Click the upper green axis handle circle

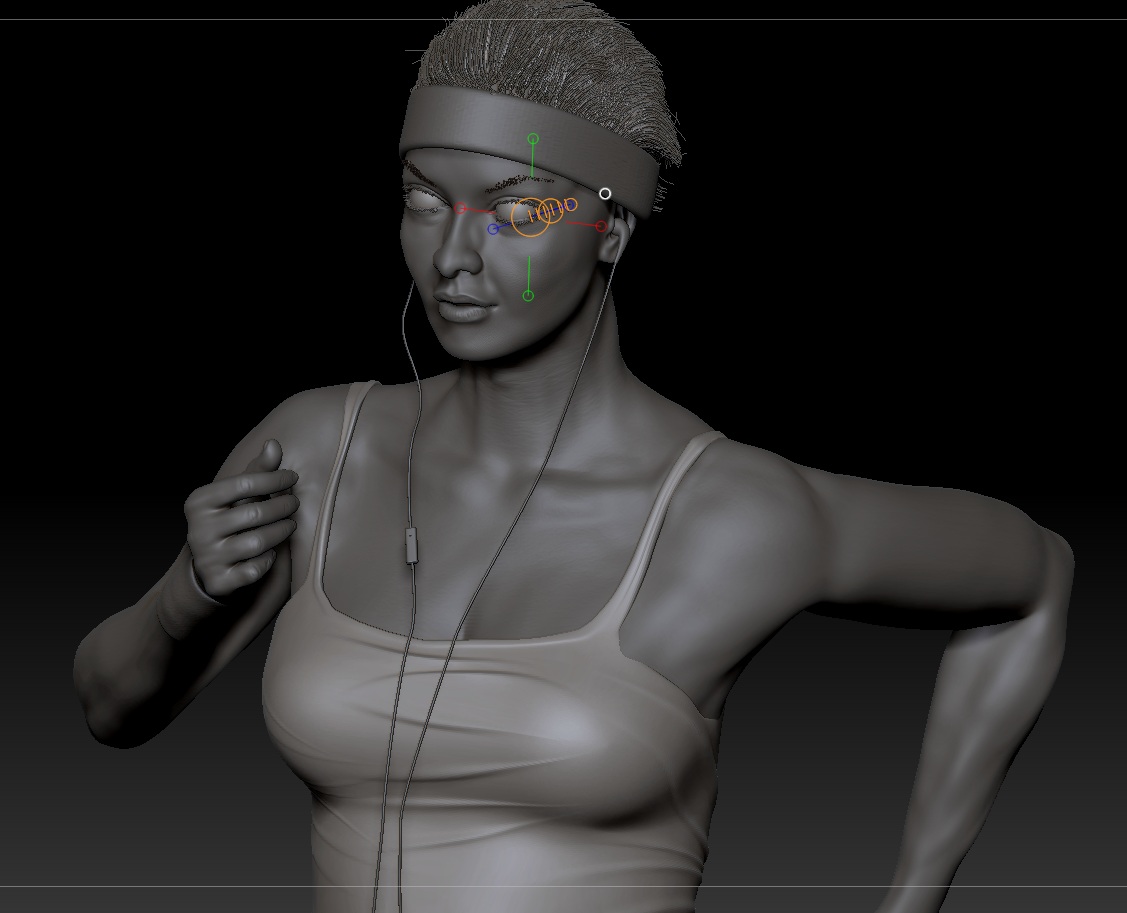533,138
